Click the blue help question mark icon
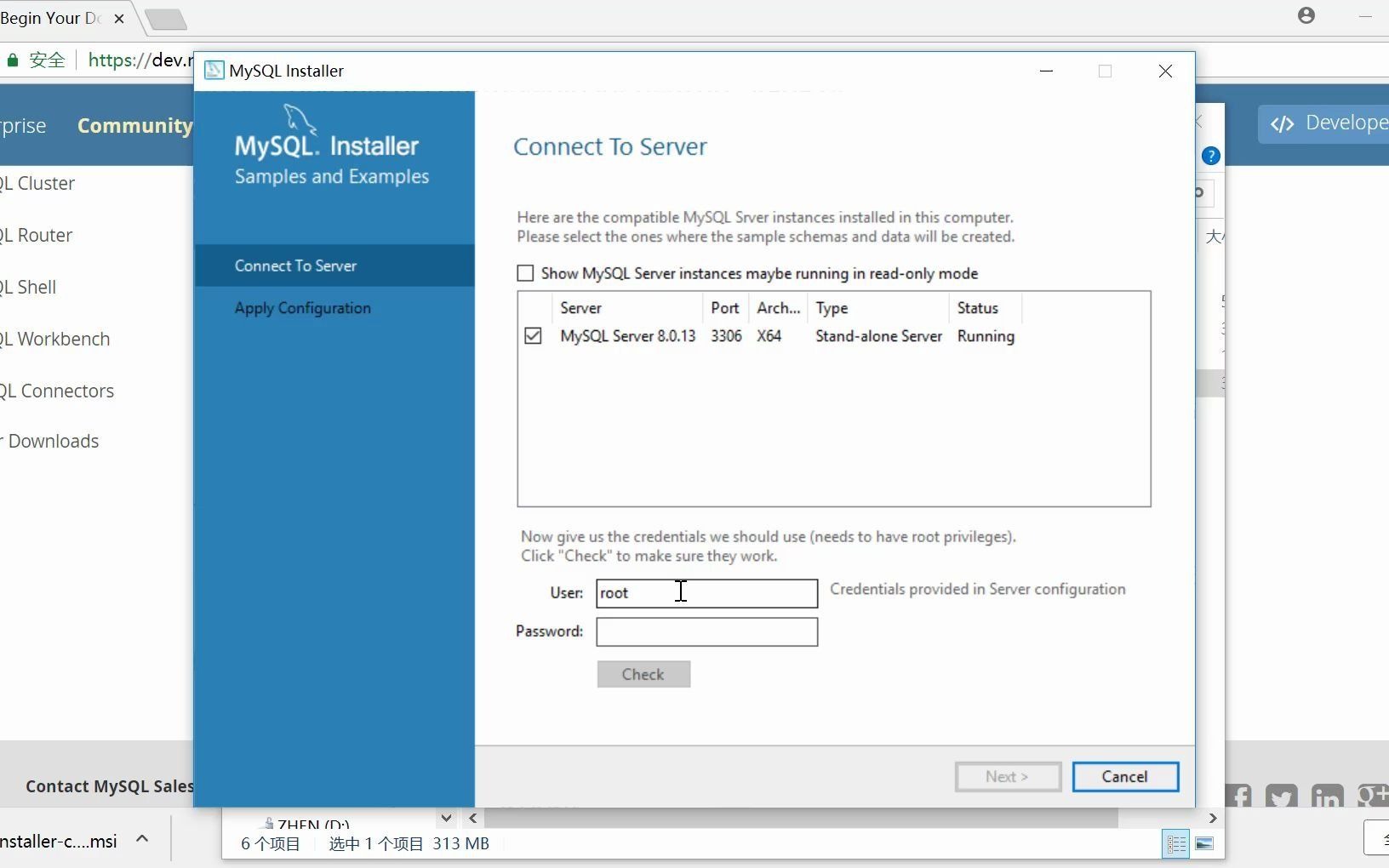Image resolution: width=1389 pixels, height=868 pixels. click(x=1210, y=156)
